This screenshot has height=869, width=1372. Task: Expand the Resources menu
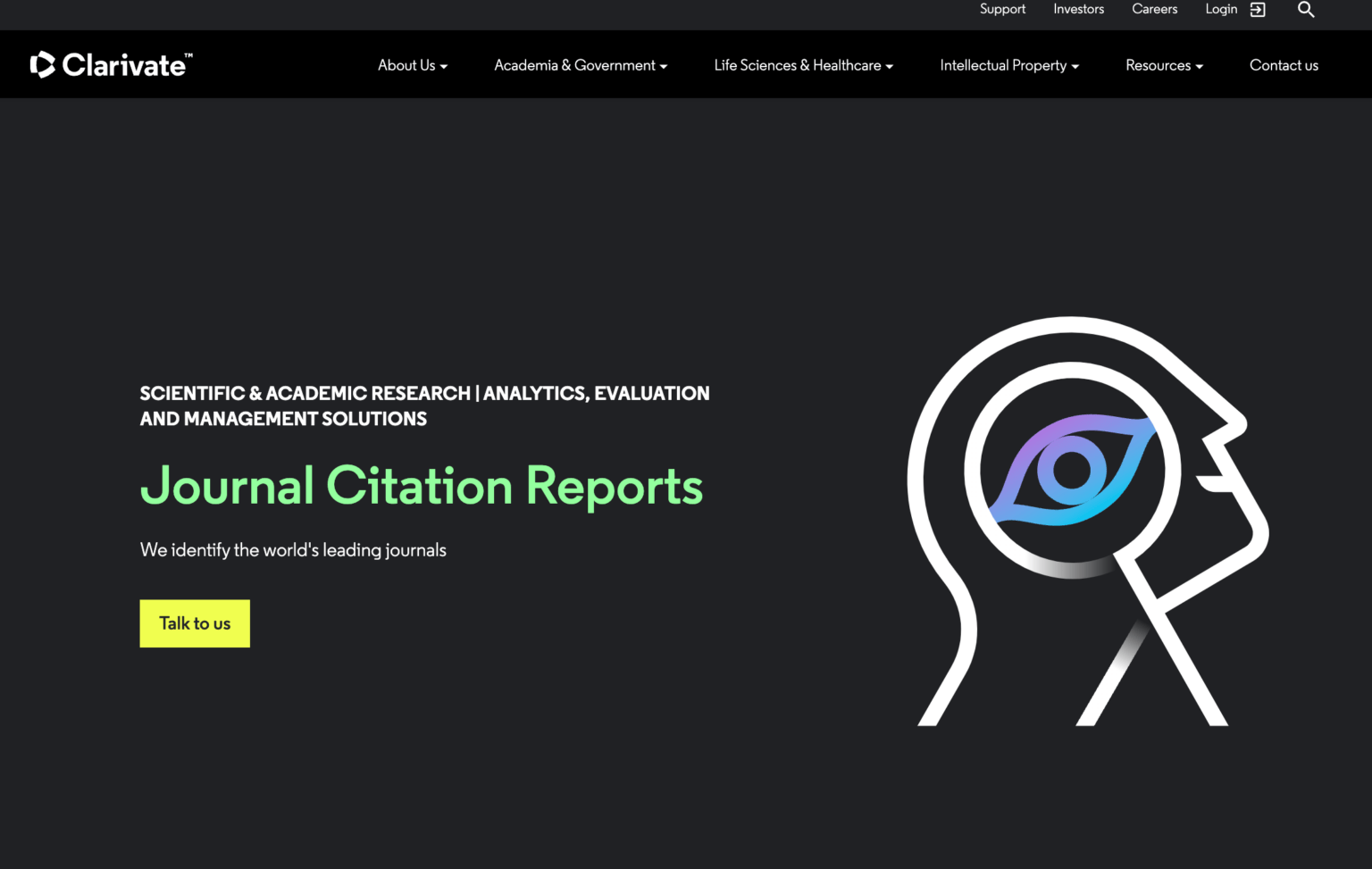(x=1164, y=65)
